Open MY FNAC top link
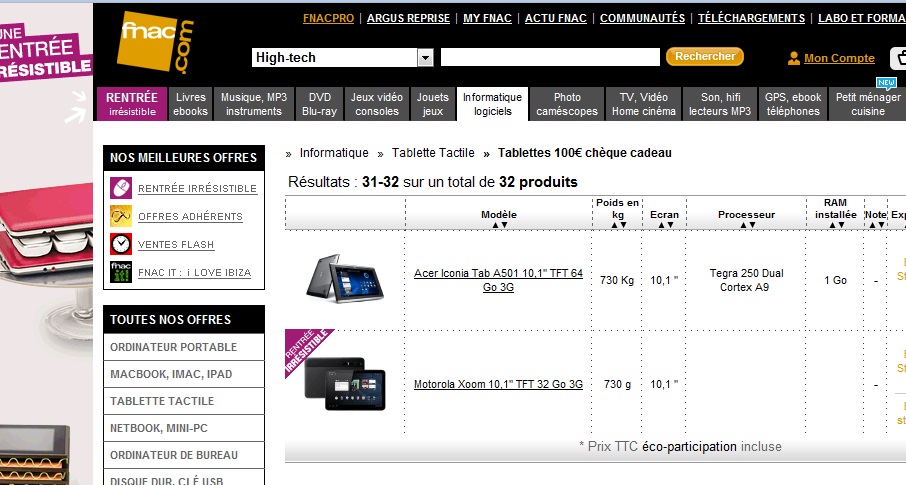This screenshot has width=906, height=485. coord(487,18)
